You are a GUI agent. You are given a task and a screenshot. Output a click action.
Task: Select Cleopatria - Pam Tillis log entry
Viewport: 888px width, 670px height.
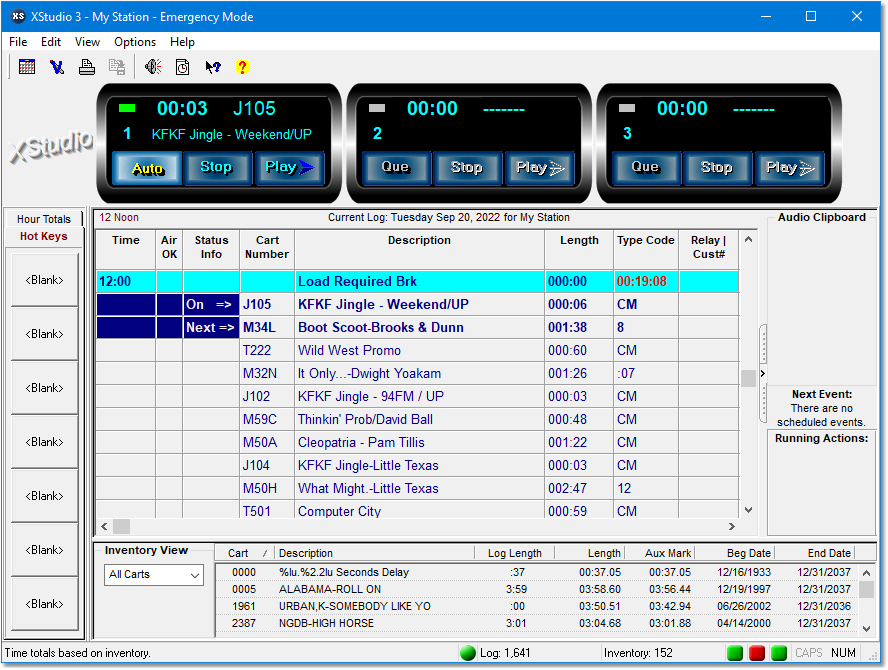(417, 442)
